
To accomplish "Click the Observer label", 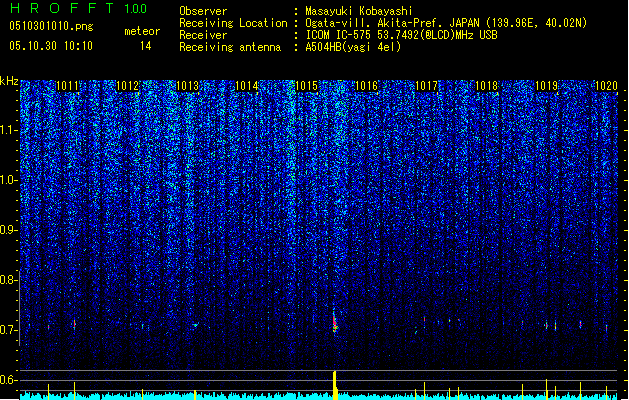I will click(203, 11).
